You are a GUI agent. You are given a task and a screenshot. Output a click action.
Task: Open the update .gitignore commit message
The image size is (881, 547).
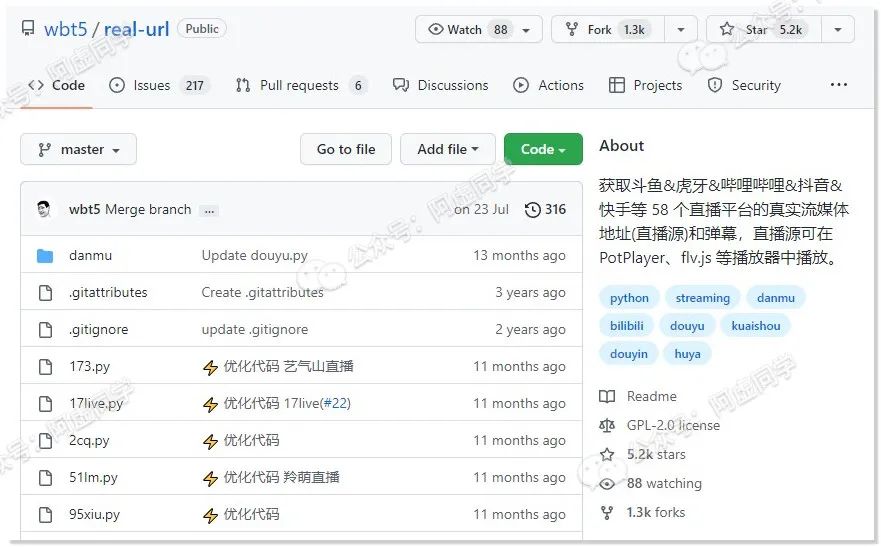[x=255, y=330]
